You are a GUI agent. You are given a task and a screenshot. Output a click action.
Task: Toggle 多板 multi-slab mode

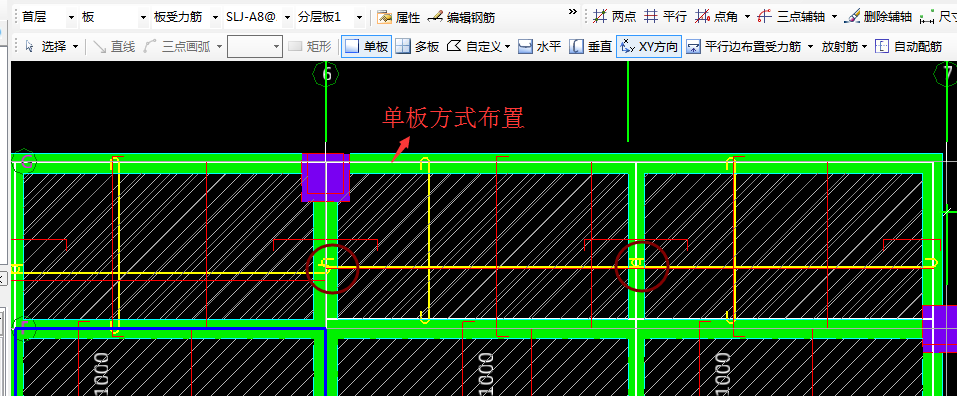pos(417,46)
